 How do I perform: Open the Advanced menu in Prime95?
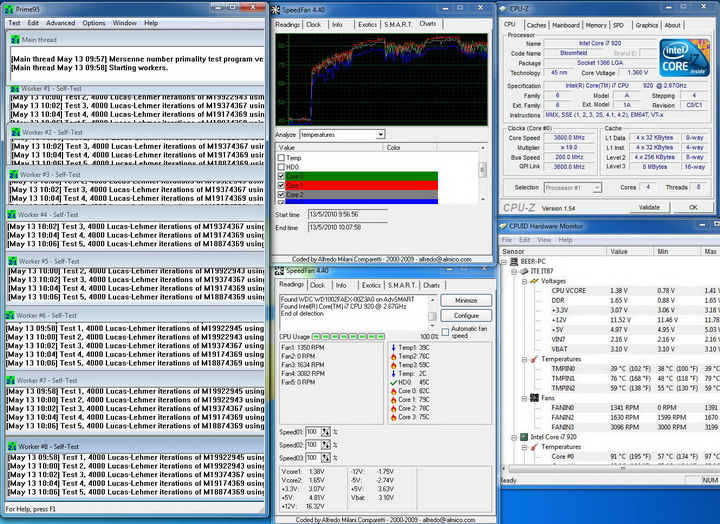point(60,22)
